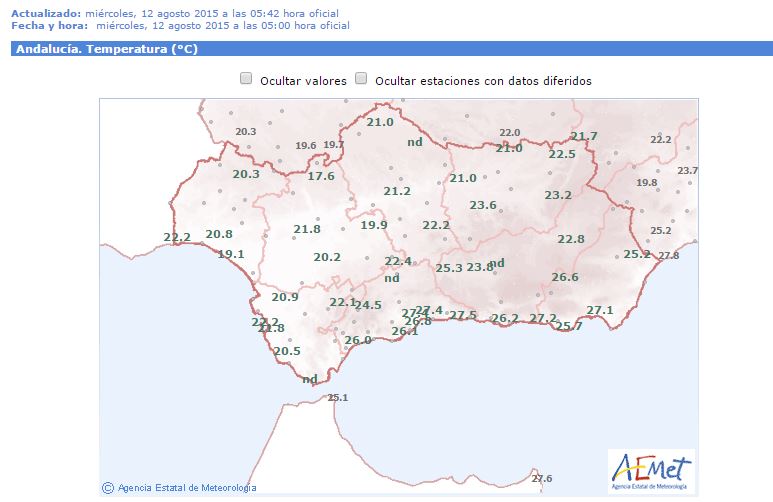Screen dimensions: 773x502
Task: Enable the 'Ocultar valores' checkbox
Action: point(246,79)
